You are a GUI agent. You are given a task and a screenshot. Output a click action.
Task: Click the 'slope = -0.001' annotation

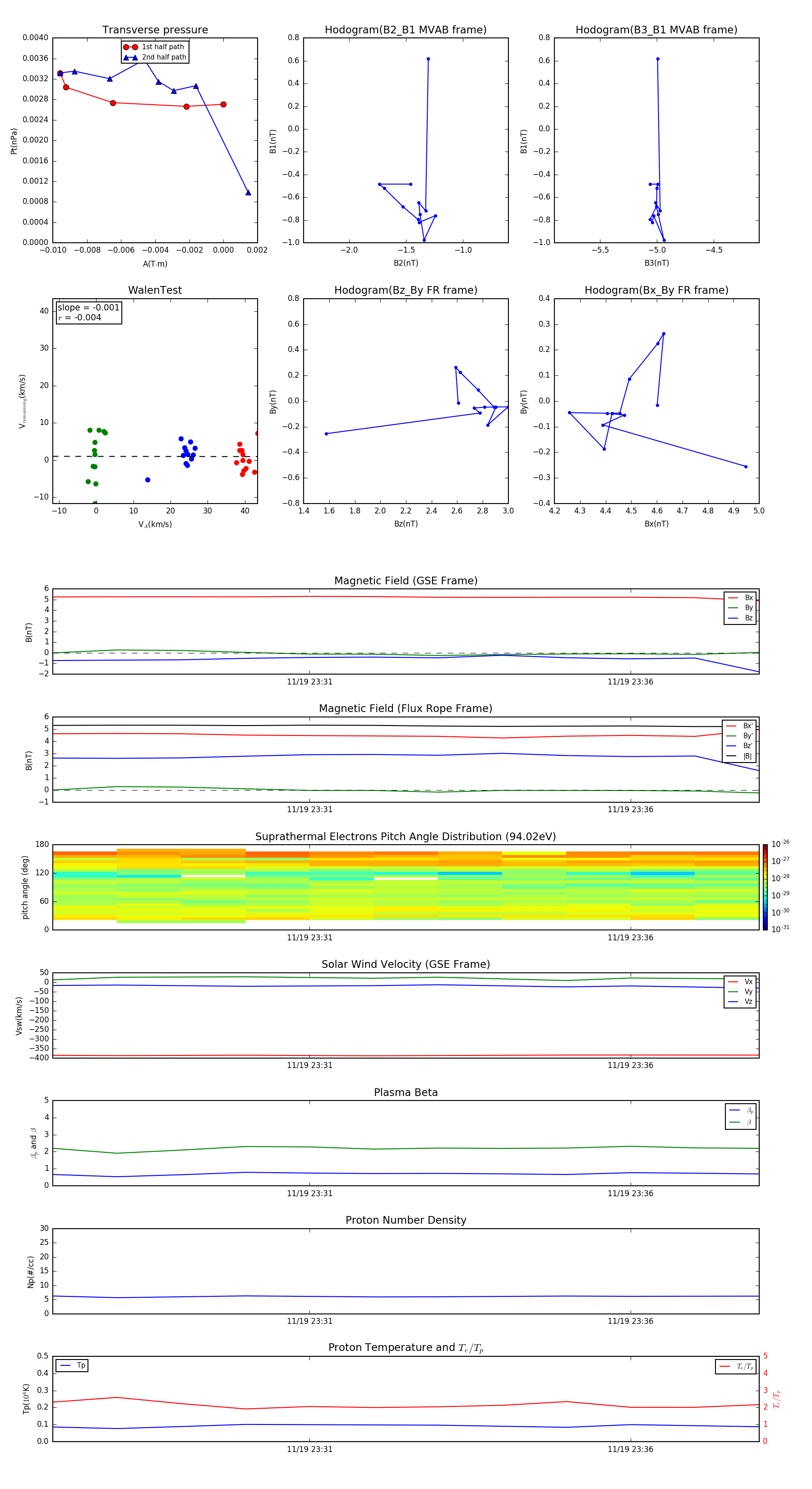pos(88,308)
